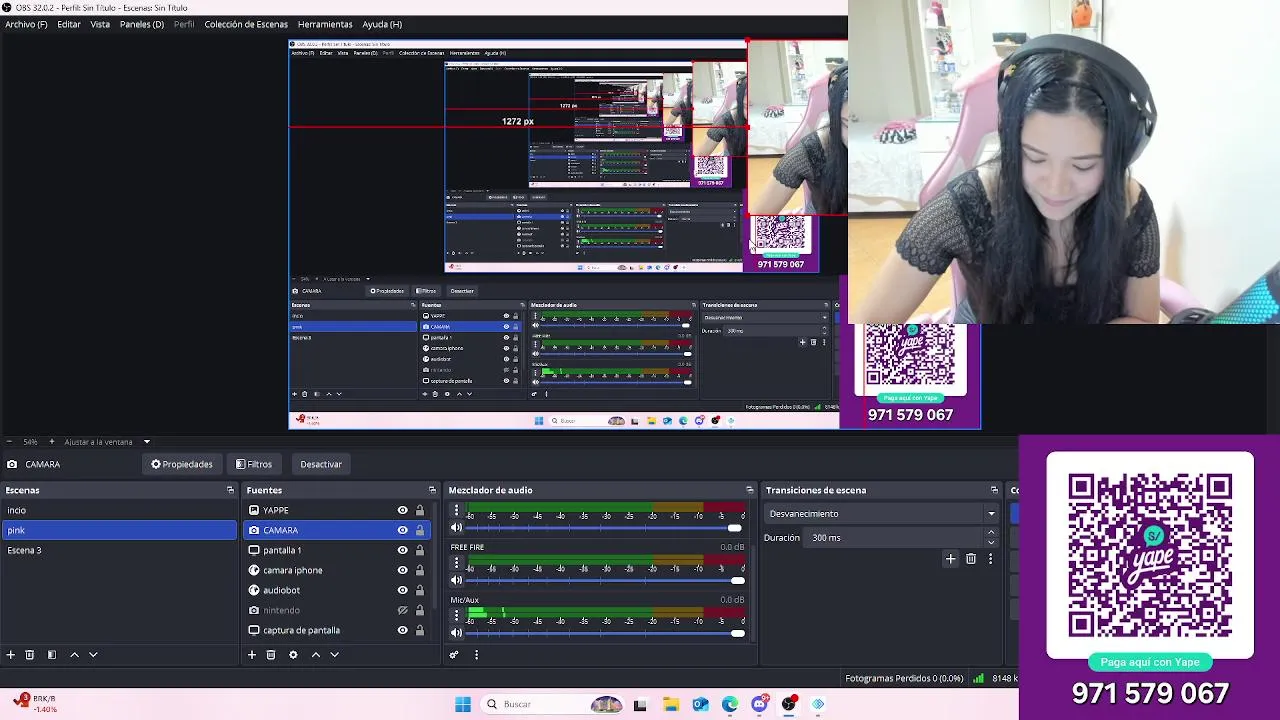Open Paneles menu
Screen dimensions: 1280x720
click(142, 24)
